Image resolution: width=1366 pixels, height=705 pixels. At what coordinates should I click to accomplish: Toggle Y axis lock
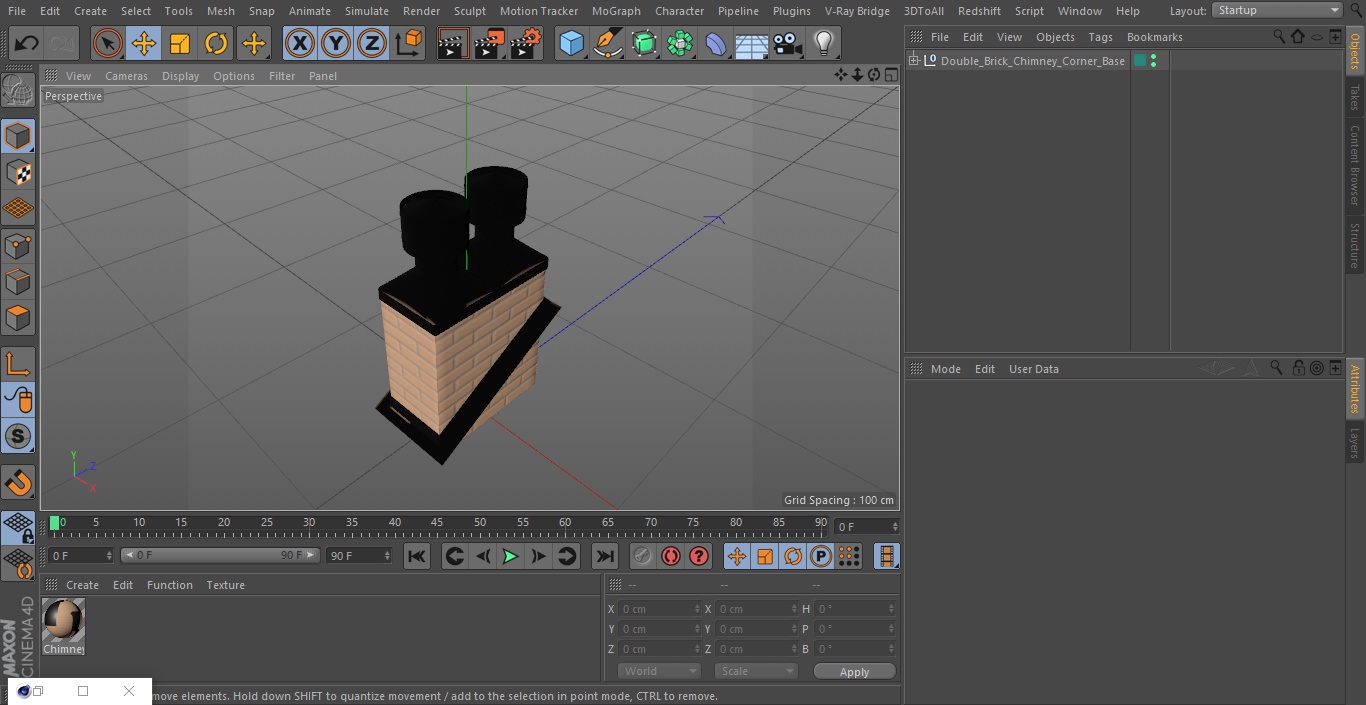point(336,43)
